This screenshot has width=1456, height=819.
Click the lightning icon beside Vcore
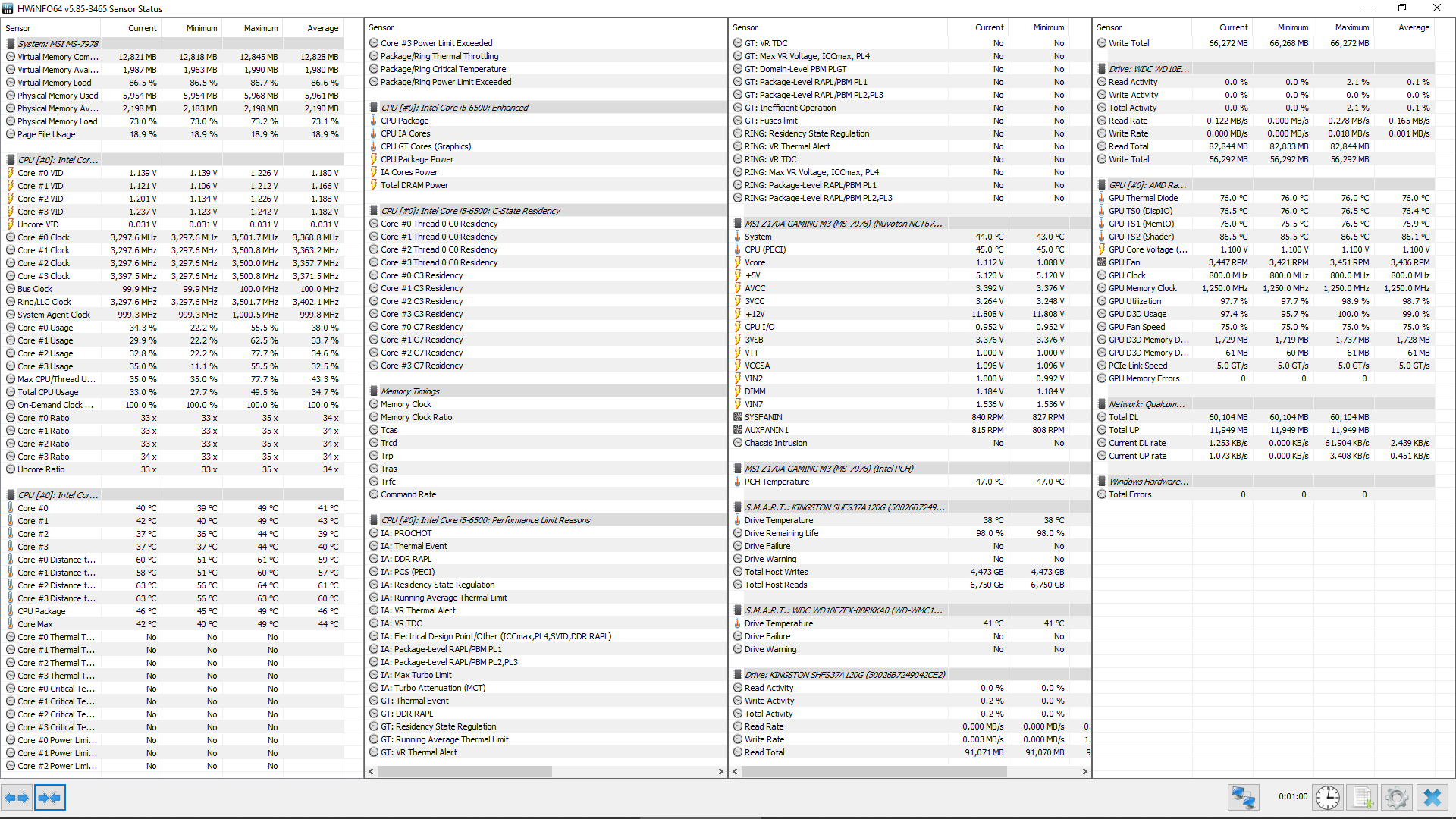coord(738,262)
